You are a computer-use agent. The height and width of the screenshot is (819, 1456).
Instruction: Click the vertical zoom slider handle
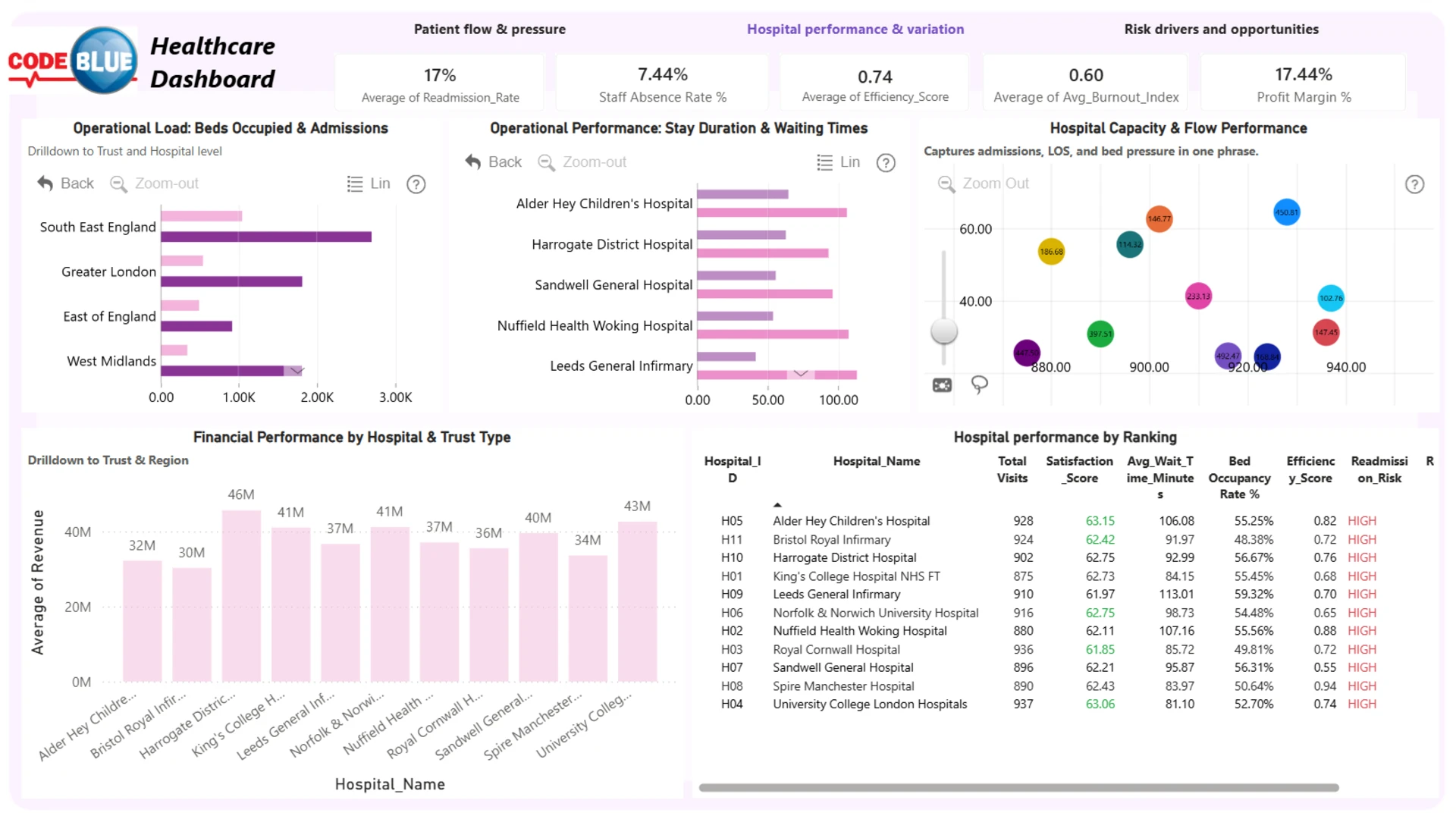pyautogui.click(x=944, y=331)
